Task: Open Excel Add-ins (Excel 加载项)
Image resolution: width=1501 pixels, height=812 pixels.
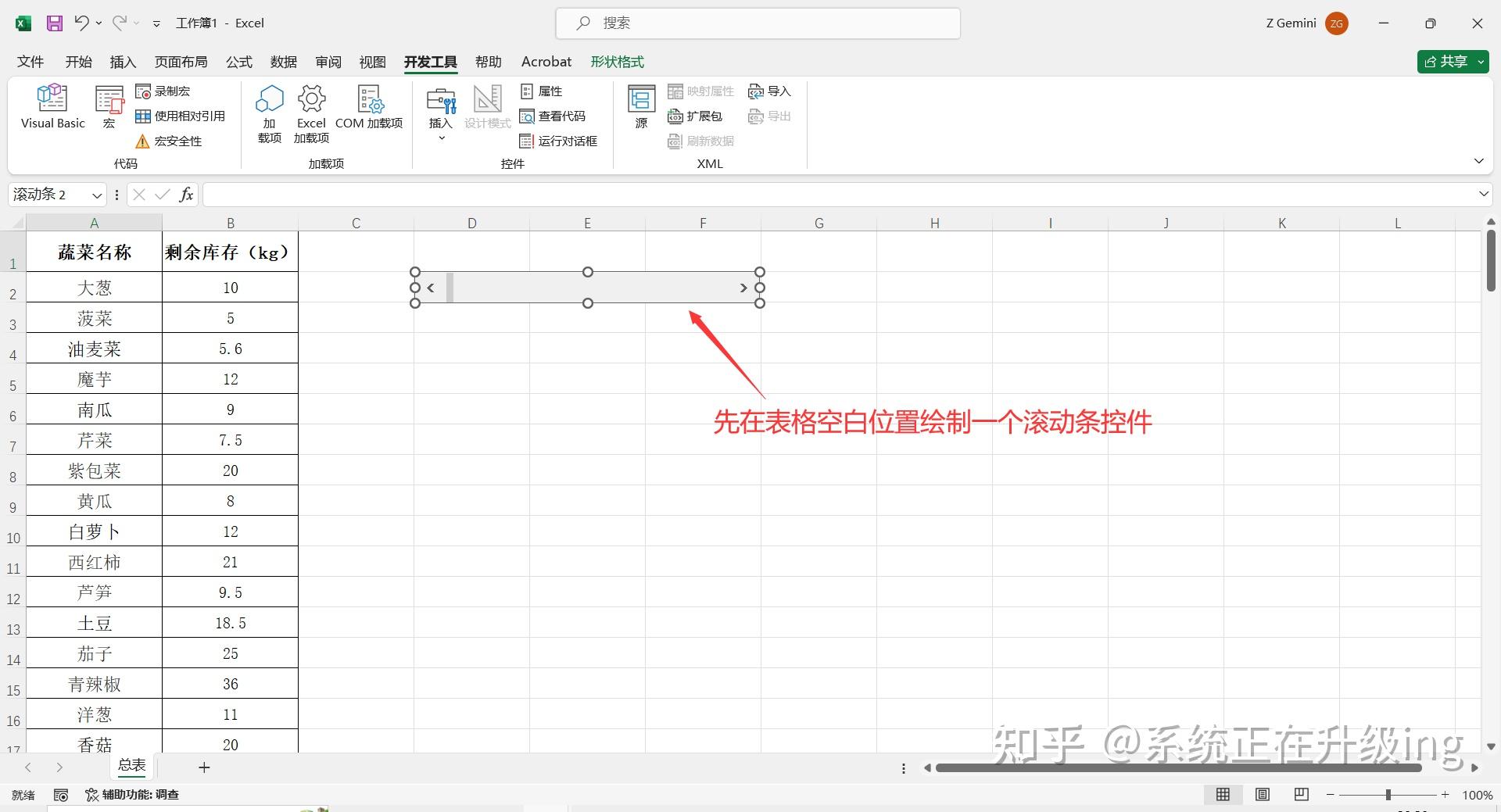Action: click(x=311, y=114)
